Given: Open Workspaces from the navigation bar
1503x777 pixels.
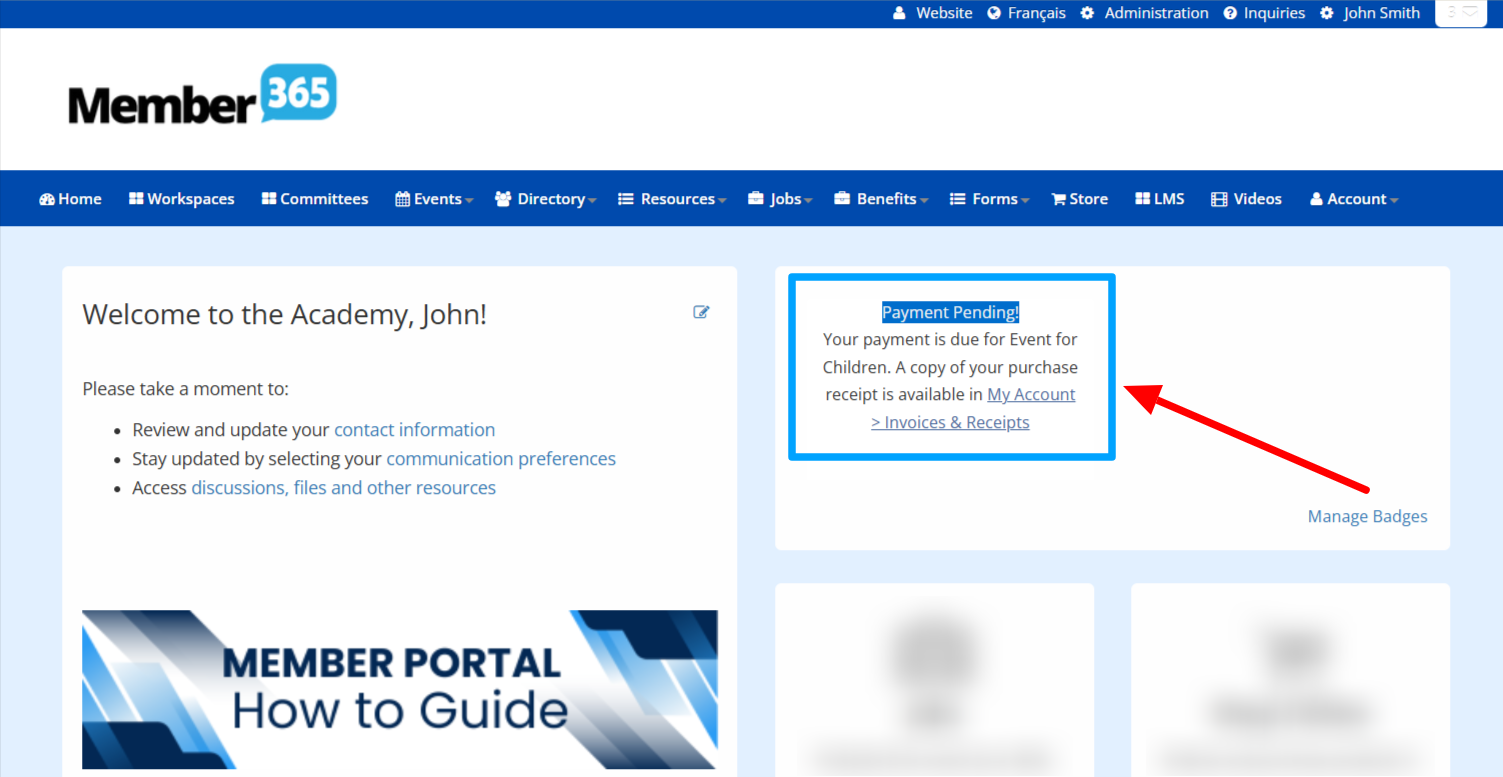Looking at the screenshot, I should point(181,199).
